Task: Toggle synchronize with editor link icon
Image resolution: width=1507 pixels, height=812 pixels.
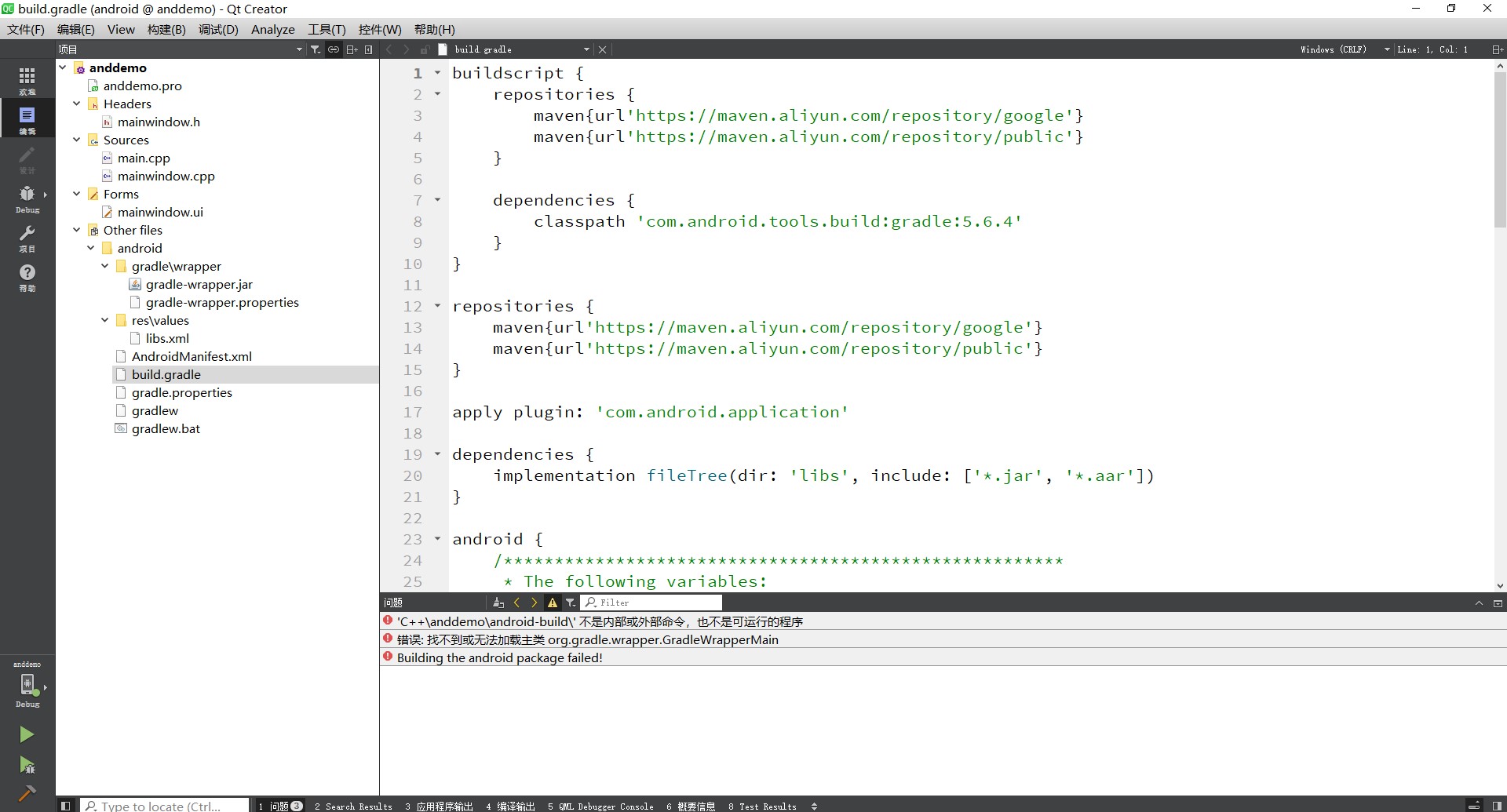Action: pos(334,49)
